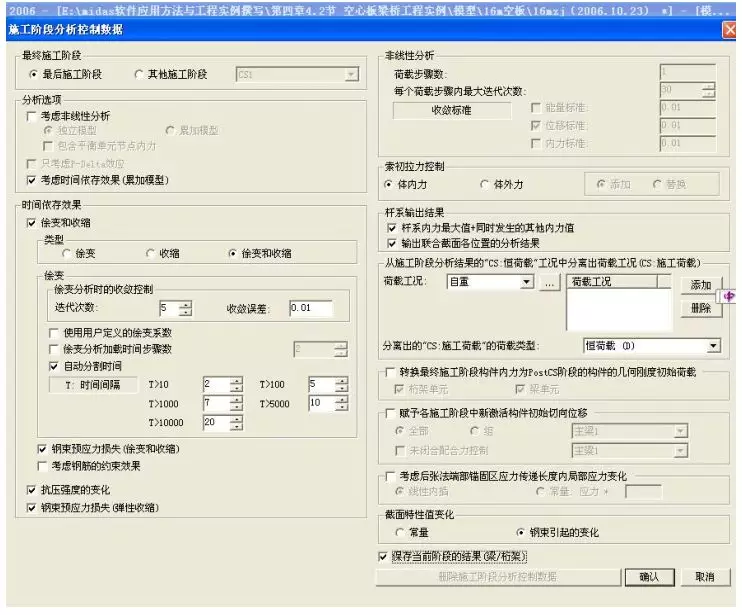
Task: Toggle 保存当前阶段的结果(梁/桁架) checkbox
Action: (x=382, y=557)
